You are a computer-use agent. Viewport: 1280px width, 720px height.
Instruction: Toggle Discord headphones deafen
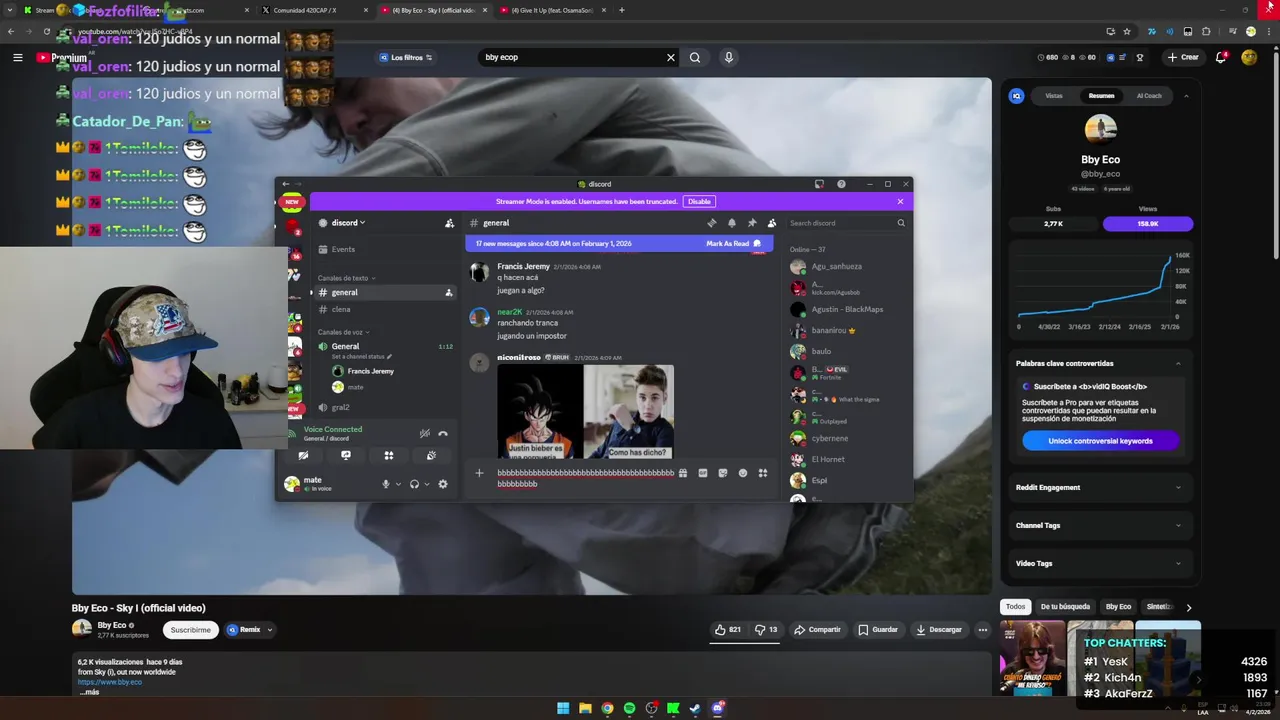point(414,484)
